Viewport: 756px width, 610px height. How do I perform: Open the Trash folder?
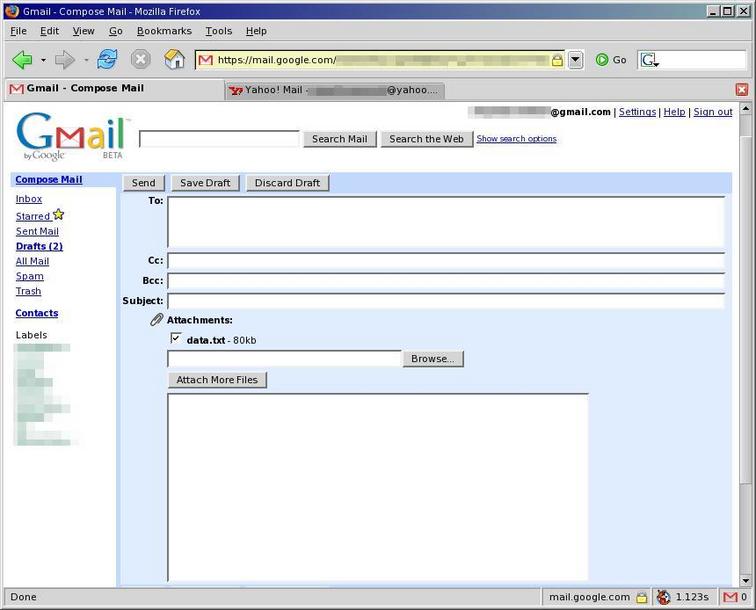tap(28, 291)
